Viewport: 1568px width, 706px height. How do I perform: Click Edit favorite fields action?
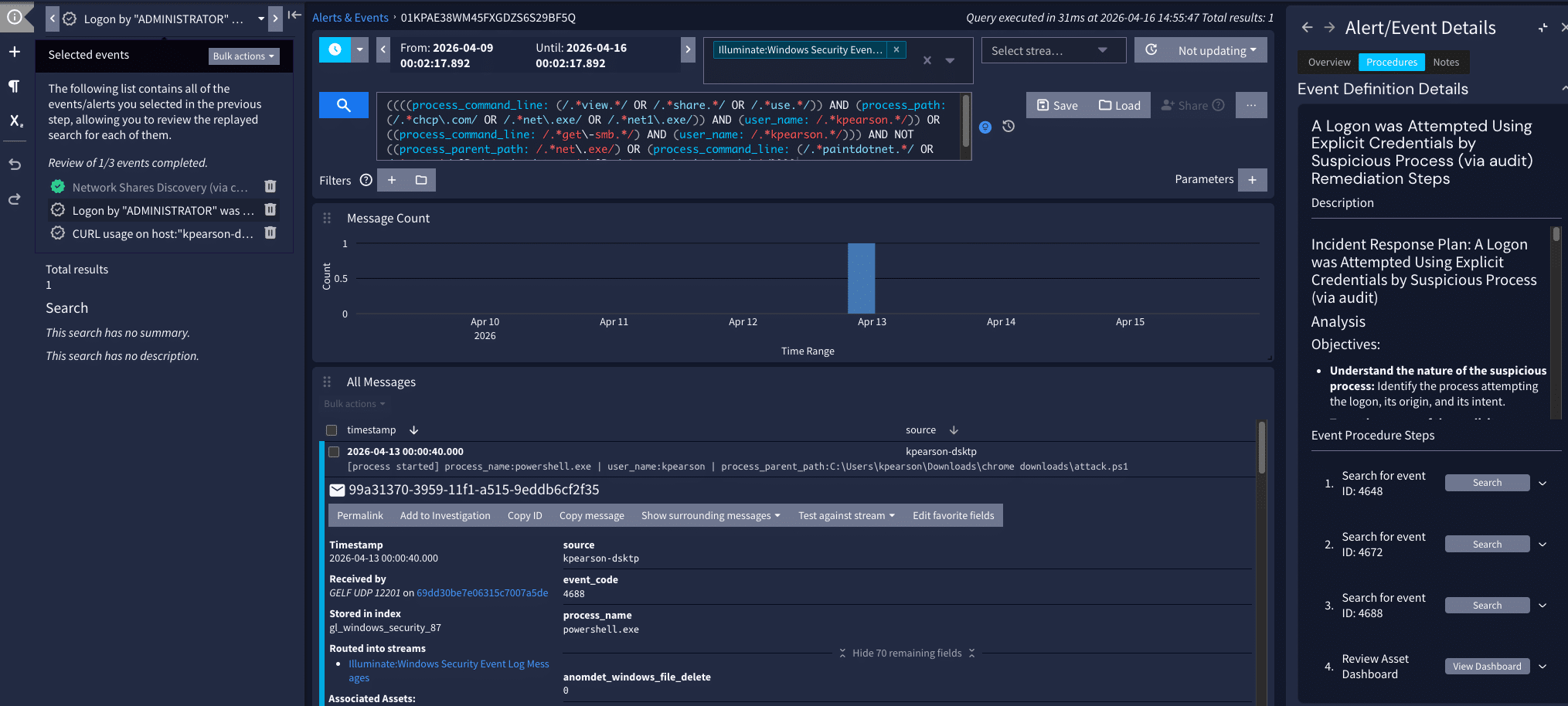click(x=954, y=515)
